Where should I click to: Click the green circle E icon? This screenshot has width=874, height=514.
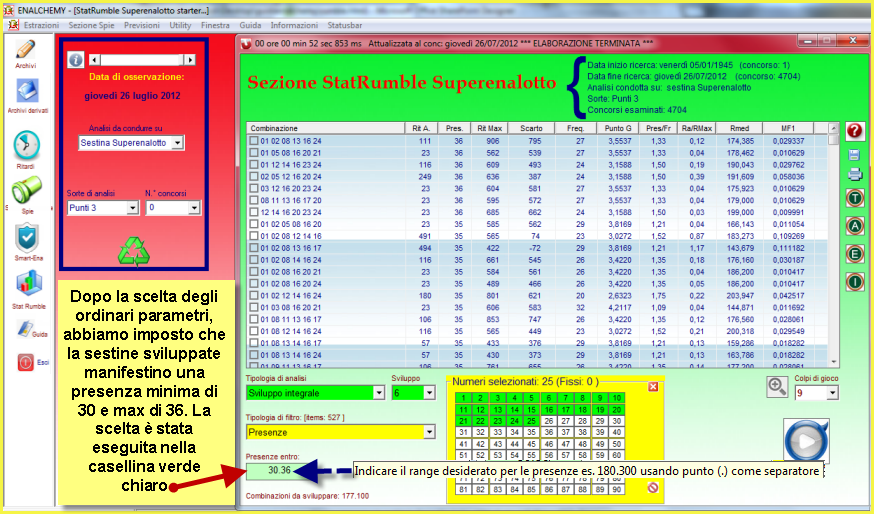coord(854,254)
